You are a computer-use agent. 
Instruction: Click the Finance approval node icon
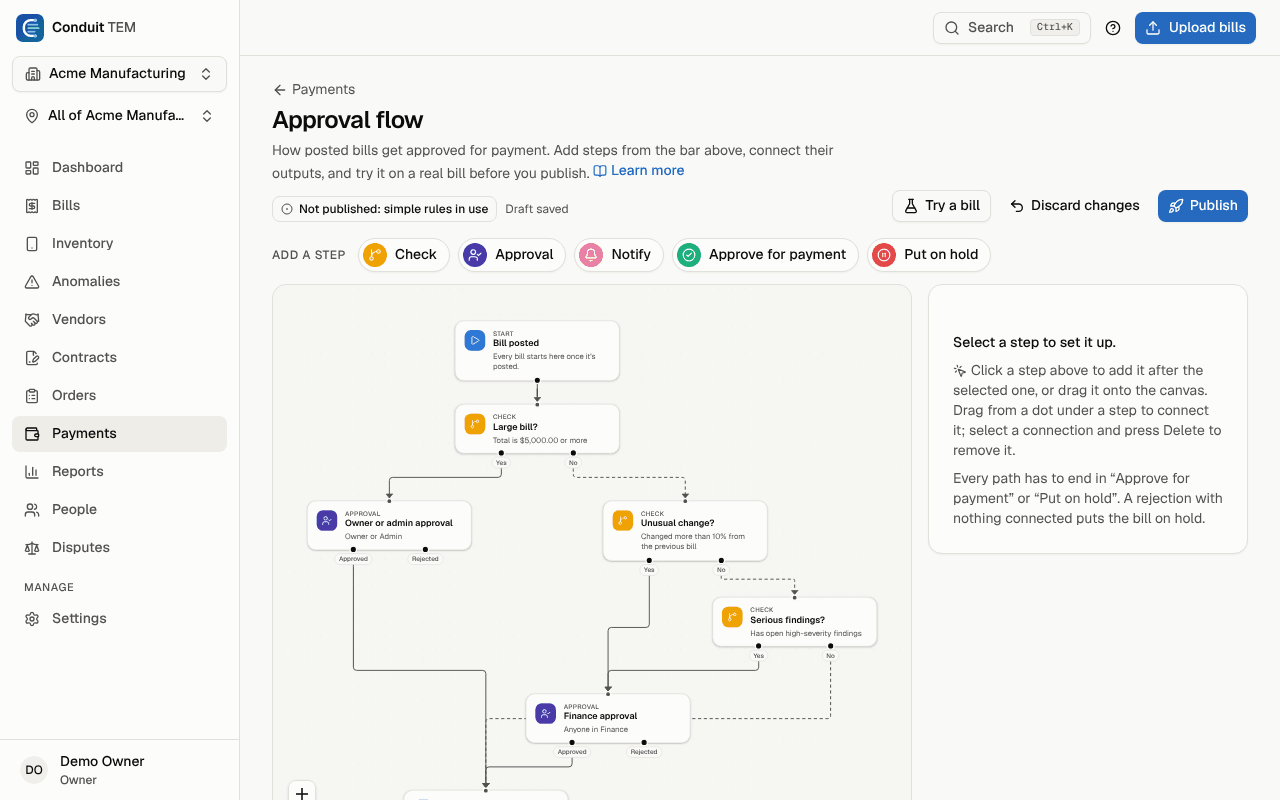545,714
